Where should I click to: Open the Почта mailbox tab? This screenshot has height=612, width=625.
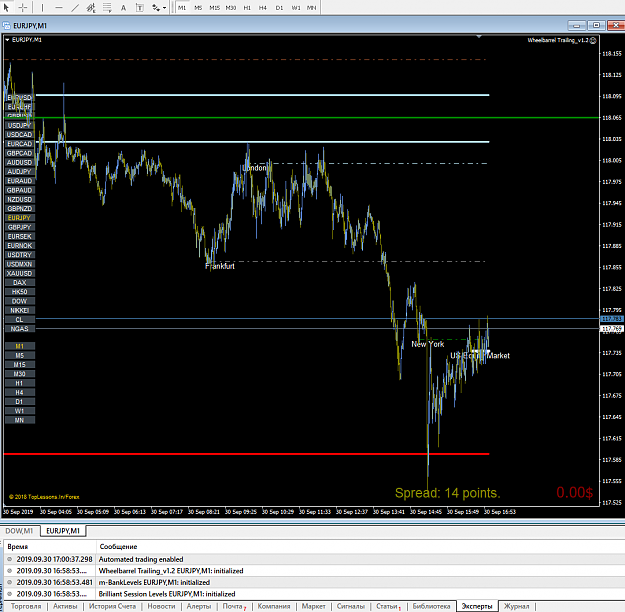point(234,606)
